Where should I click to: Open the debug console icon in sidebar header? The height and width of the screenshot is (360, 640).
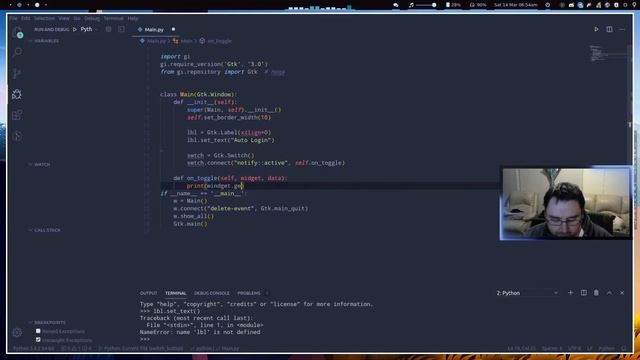coord(121,29)
